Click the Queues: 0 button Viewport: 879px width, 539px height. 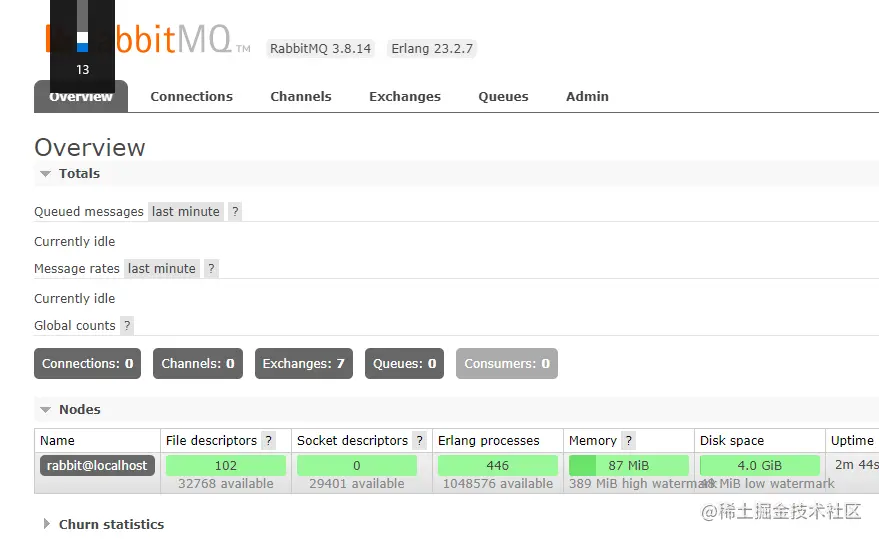[404, 363]
